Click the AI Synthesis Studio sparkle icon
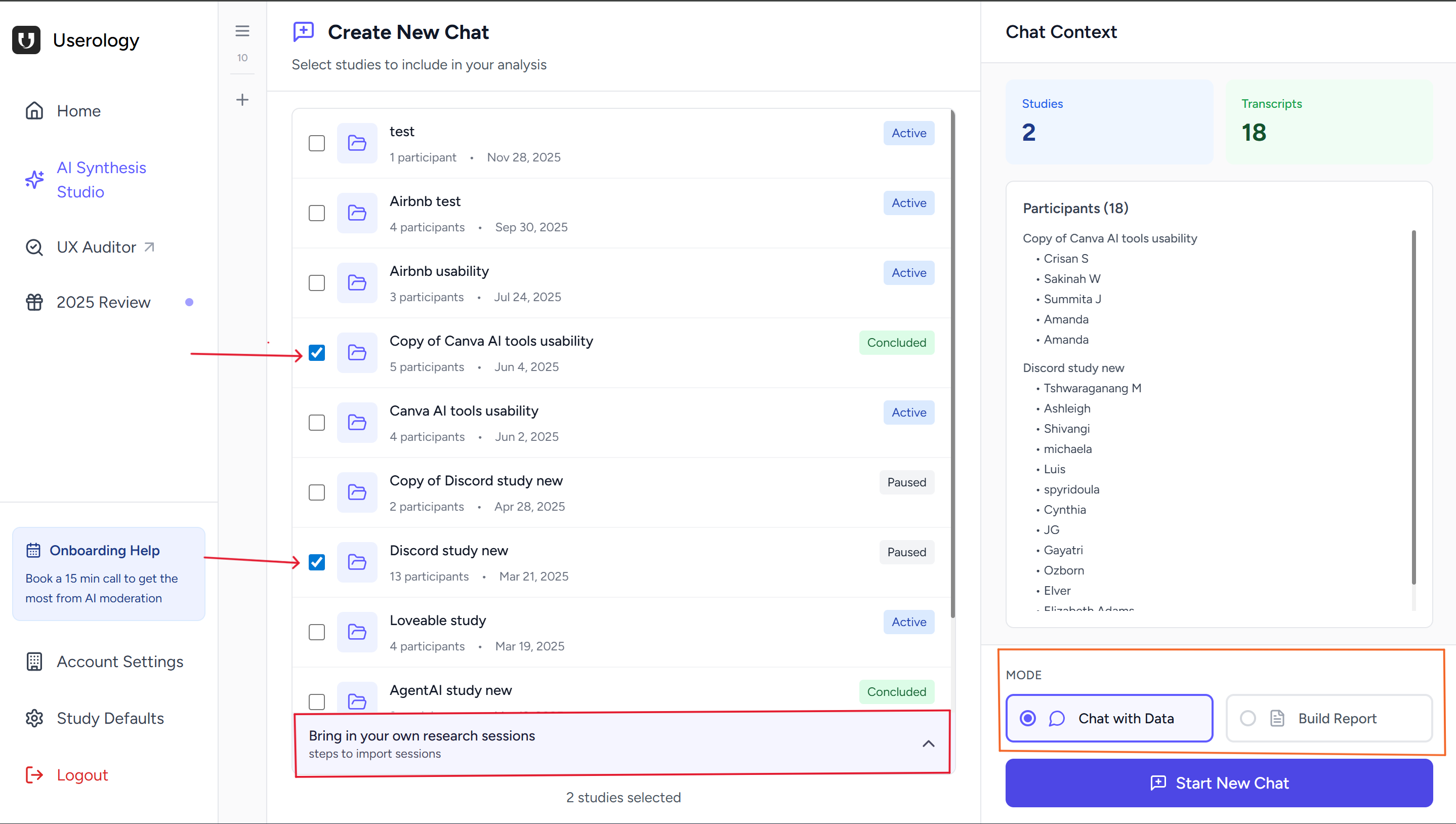This screenshot has width=1456, height=824. [34, 179]
